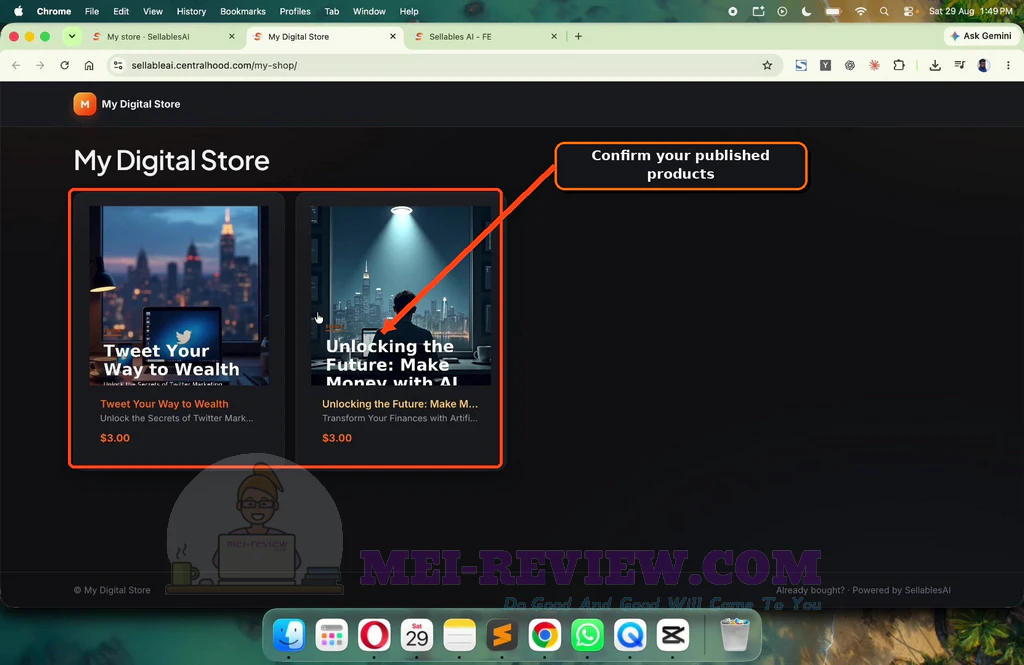Bookmark this page with the star icon
Screen dimensions: 1024x665
click(767, 65)
